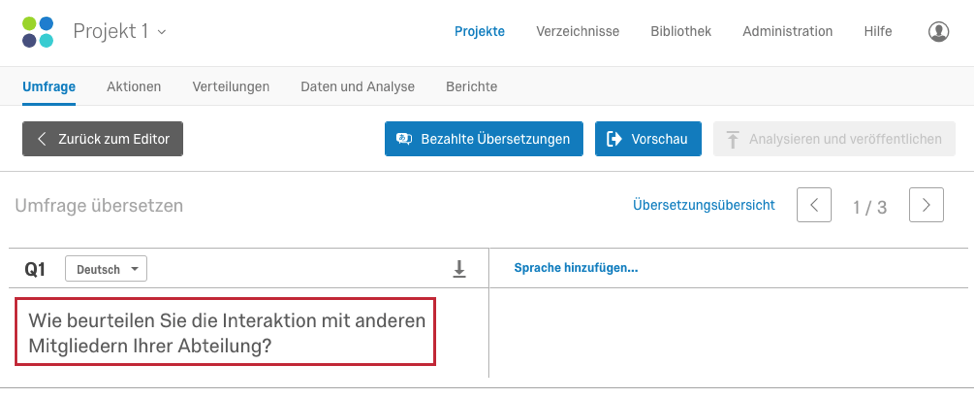974x400 pixels.
Task: Switch to the Aktionen tab
Action: click(x=134, y=87)
